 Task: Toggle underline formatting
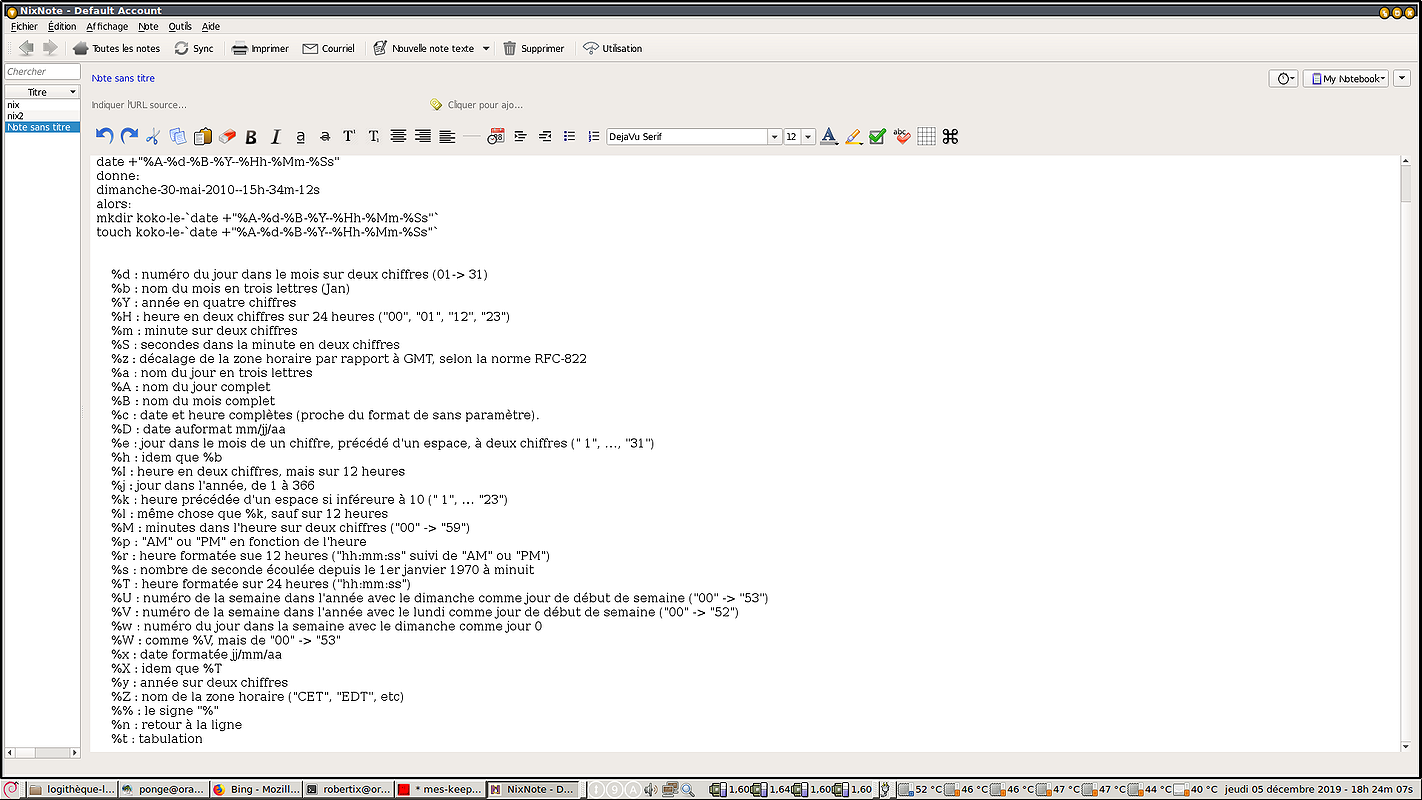point(300,136)
